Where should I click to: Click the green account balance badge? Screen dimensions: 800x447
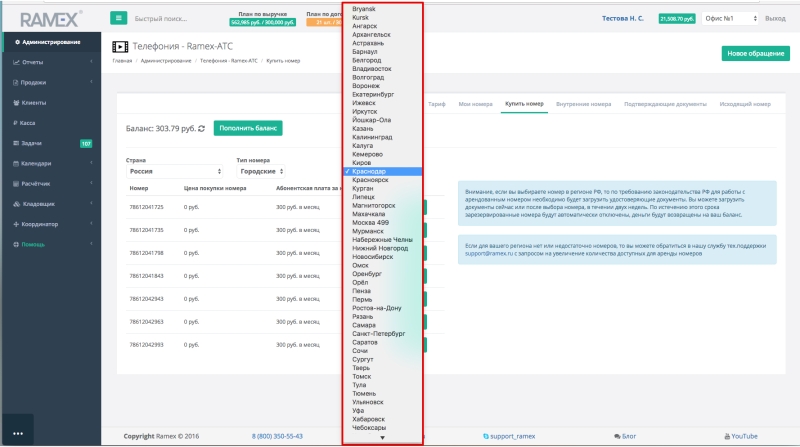pos(677,19)
